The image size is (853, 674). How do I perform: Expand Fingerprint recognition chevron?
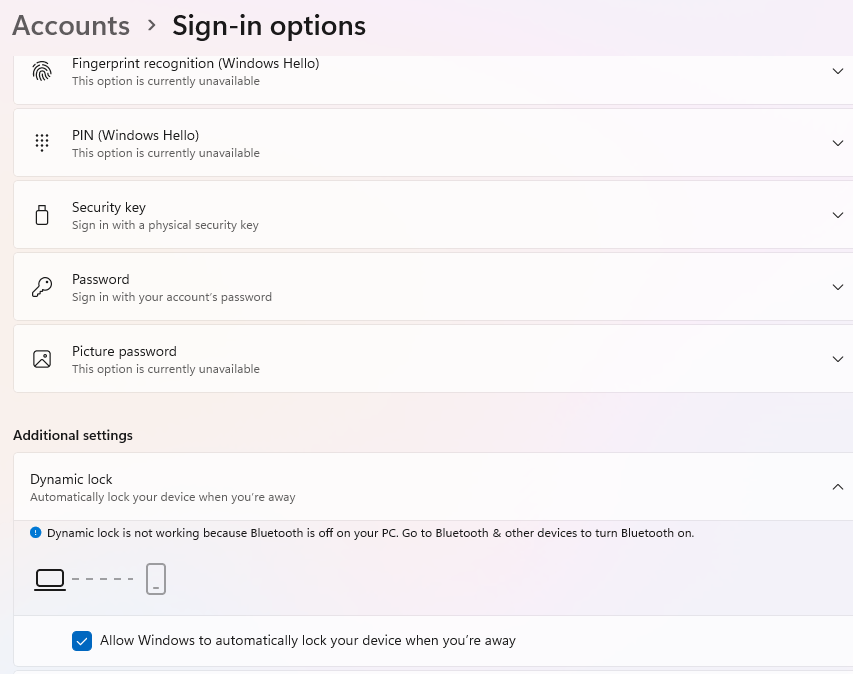pos(838,71)
